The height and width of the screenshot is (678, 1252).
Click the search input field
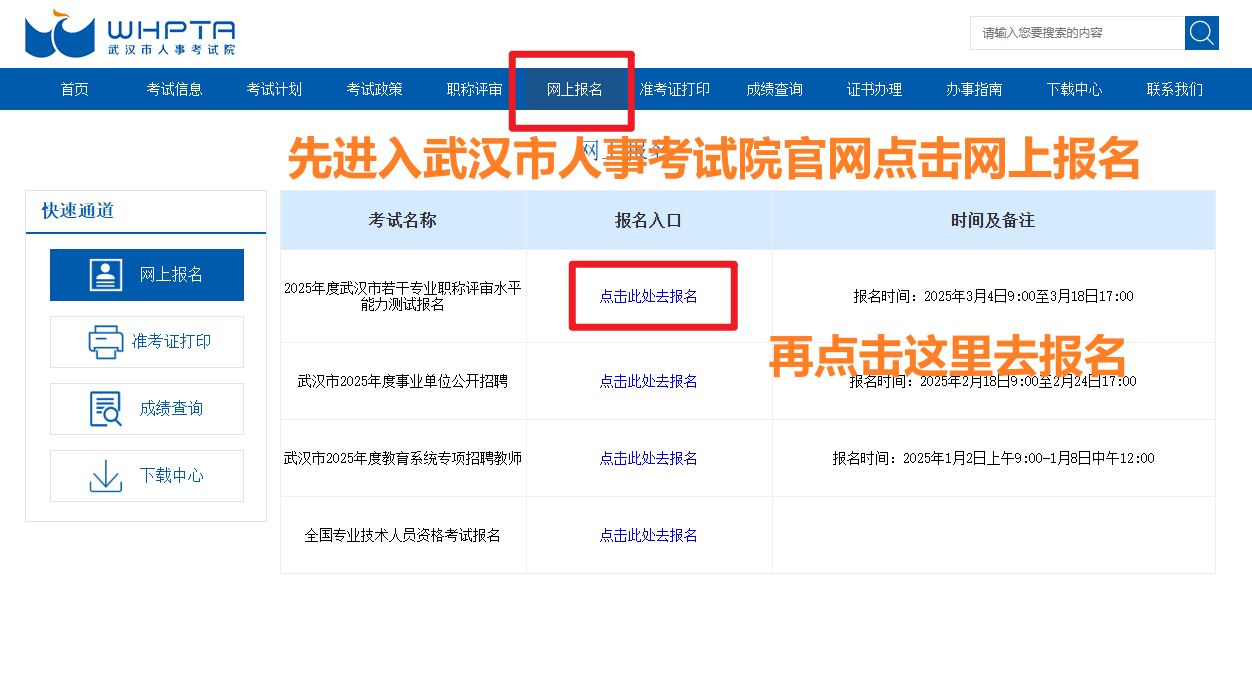click(x=1075, y=33)
